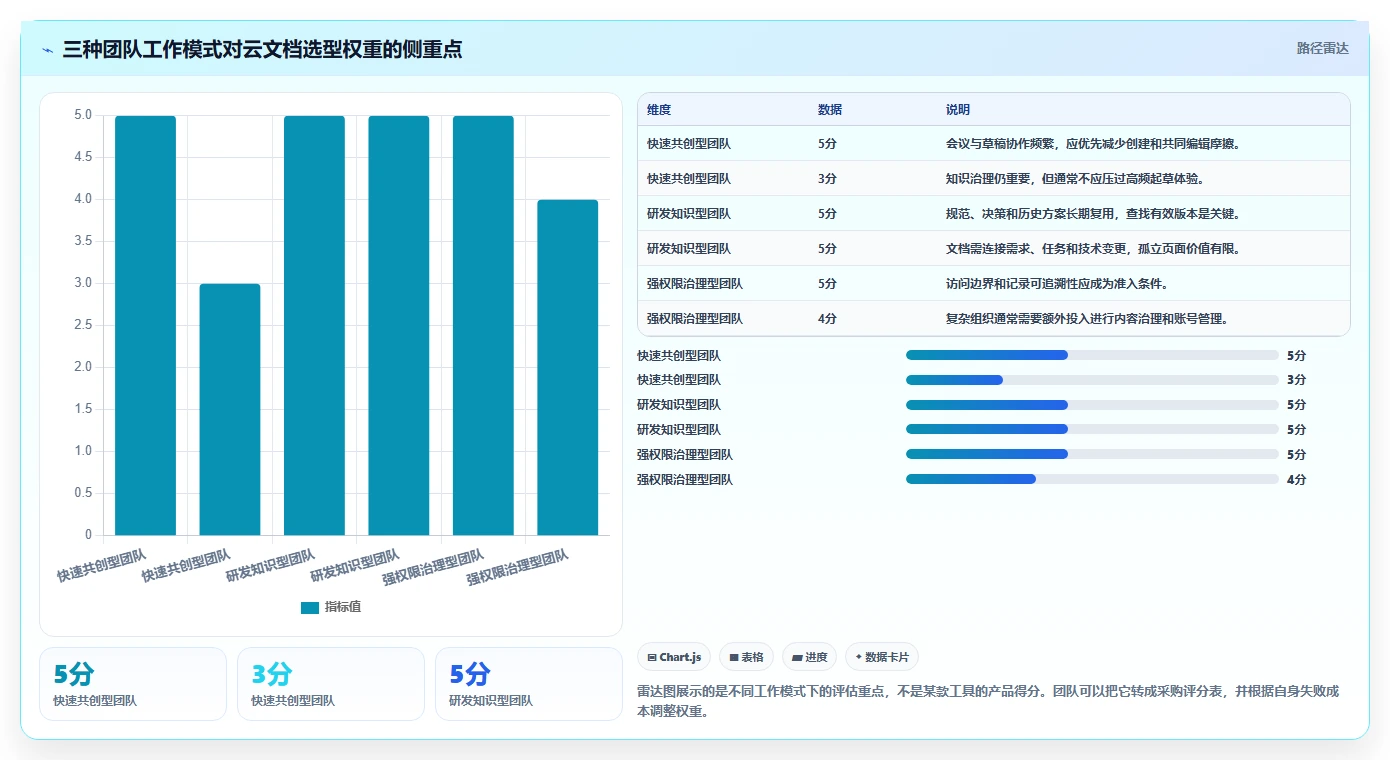Screen dimensions: 1390x760
Task: Click the Chart.js chip
Action: [674, 657]
